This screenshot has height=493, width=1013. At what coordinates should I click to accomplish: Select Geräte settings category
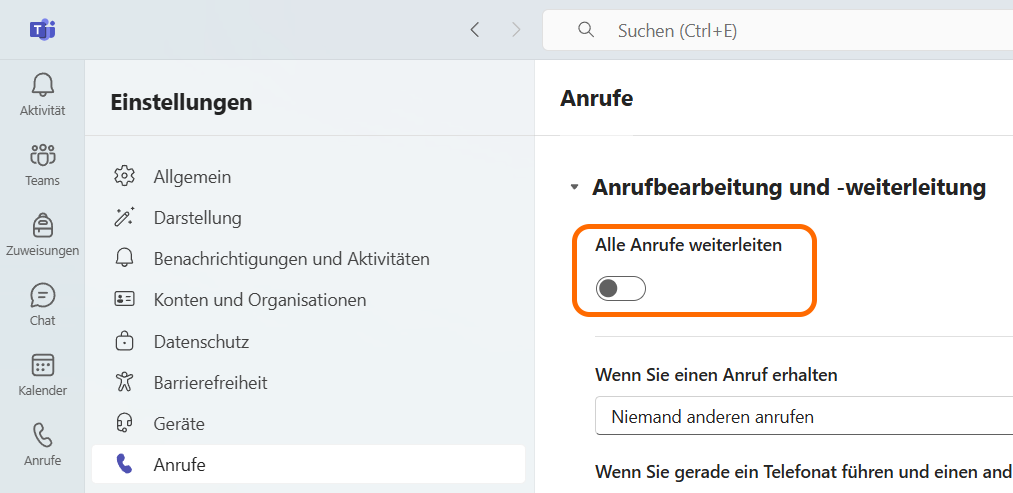(179, 424)
